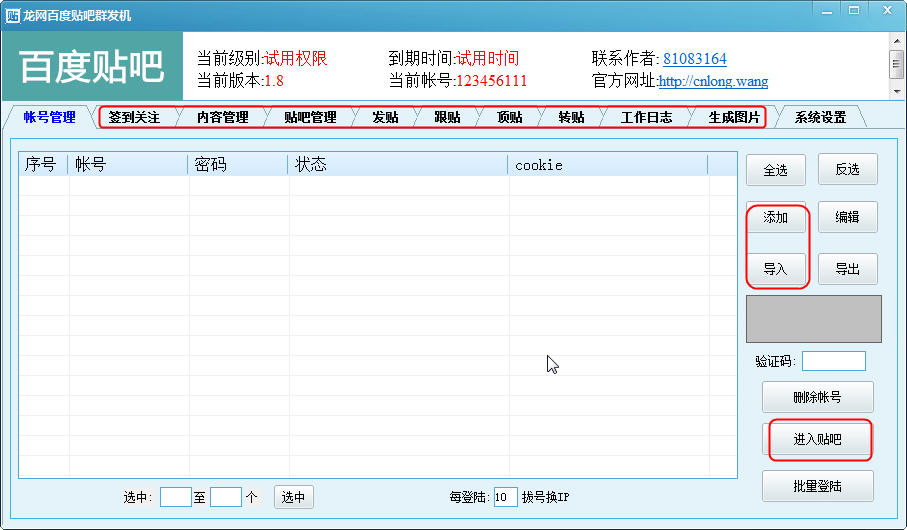Open the http://cnlong.wang website link
Image resolution: width=907 pixels, height=530 pixels.
click(x=713, y=81)
